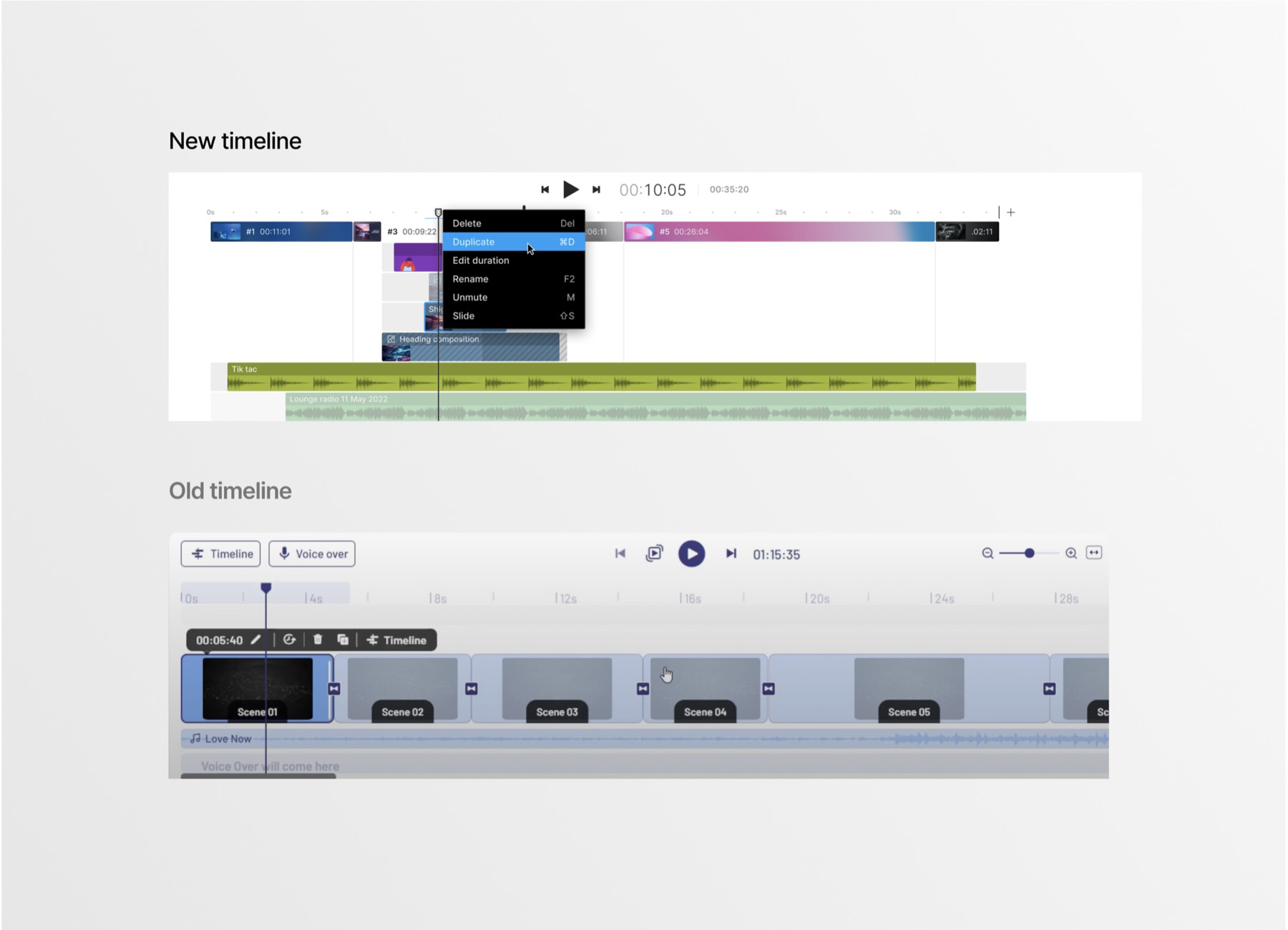1288x930 pixels.
Task: Select clip #1 00:11:01 on new timeline
Action: click(281, 232)
